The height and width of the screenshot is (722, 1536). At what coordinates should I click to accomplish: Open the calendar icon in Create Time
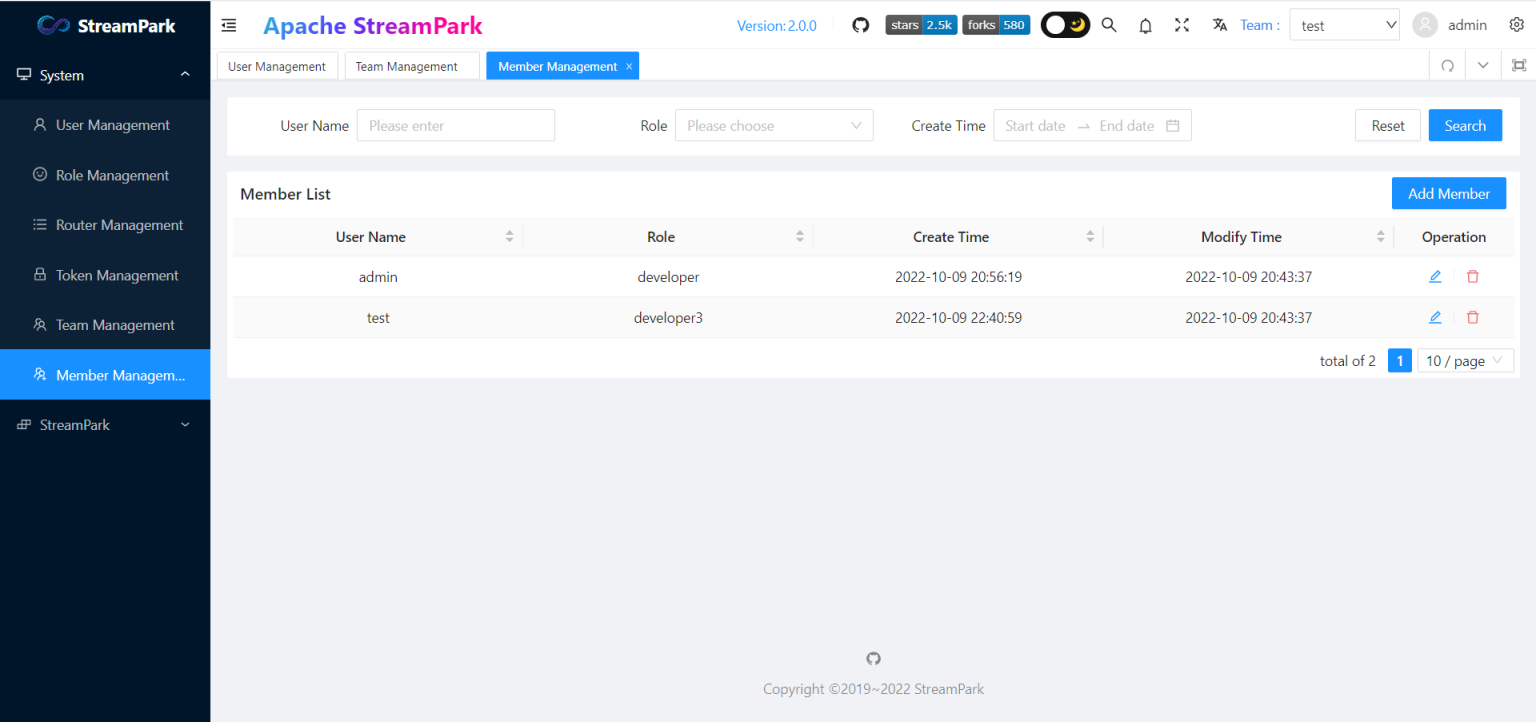click(1173, 126)
